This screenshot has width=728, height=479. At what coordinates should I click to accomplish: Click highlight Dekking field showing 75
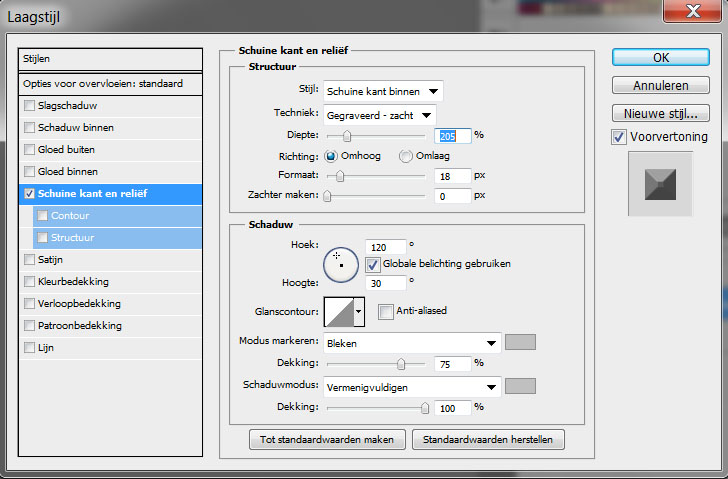tap(453, 364)
